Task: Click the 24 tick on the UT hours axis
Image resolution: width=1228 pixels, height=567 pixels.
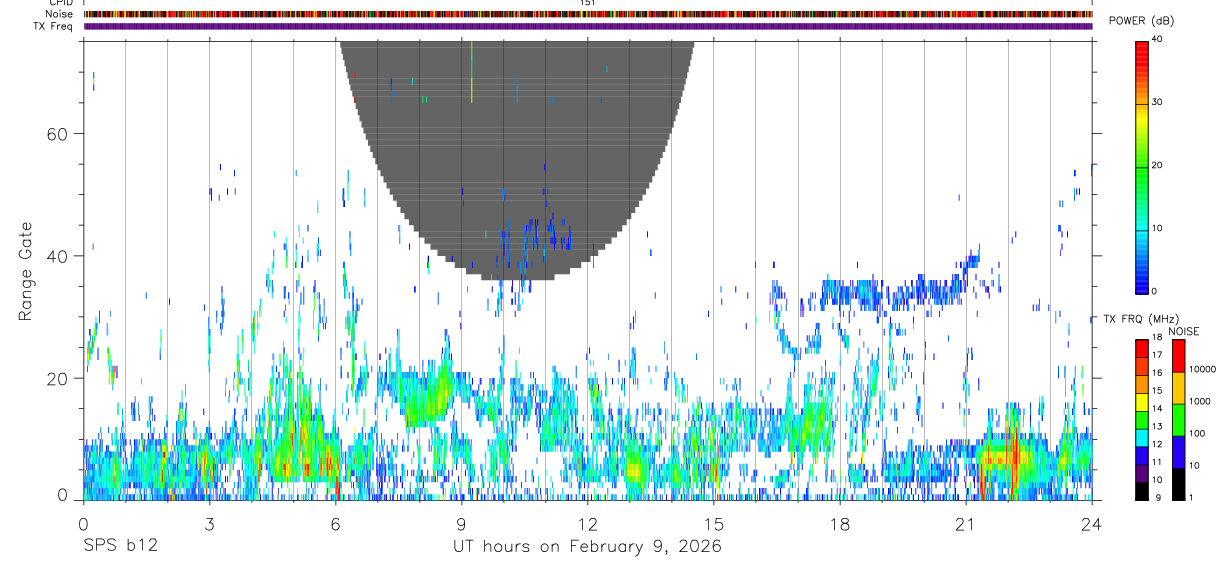Action: tap(1091, 522)
